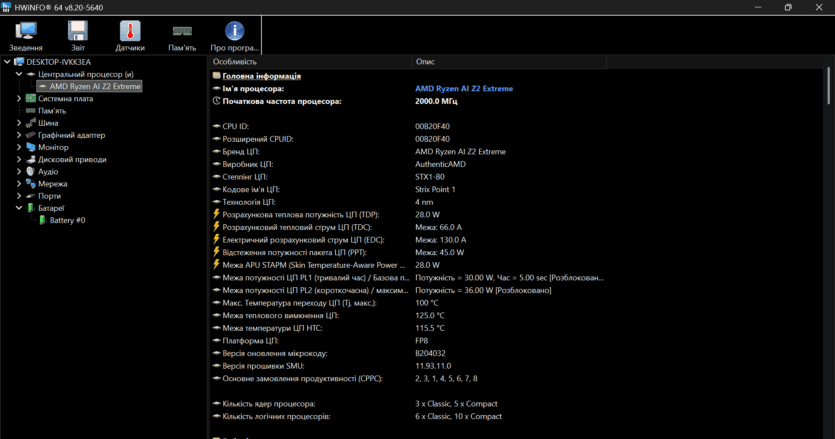Open the Зведення summary toolbar icon
This screenshot has width=835, height=439.
(x=25, y=32)
